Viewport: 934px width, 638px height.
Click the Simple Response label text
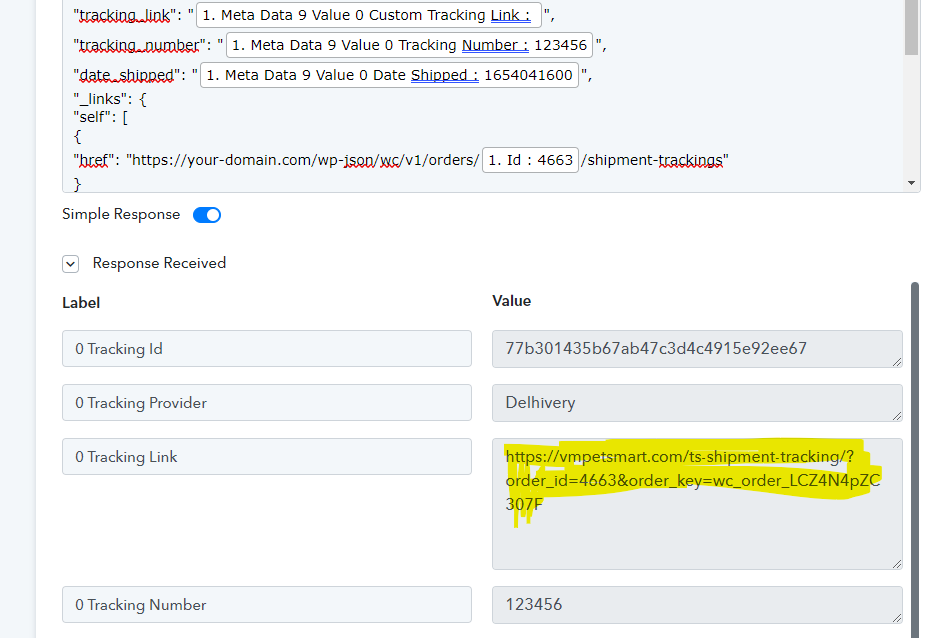121,214
